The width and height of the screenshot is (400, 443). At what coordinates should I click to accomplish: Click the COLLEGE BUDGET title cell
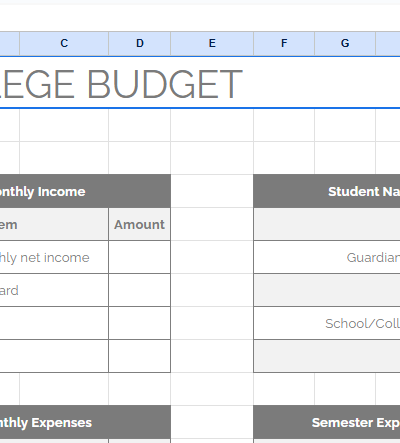tap(200, 83)
